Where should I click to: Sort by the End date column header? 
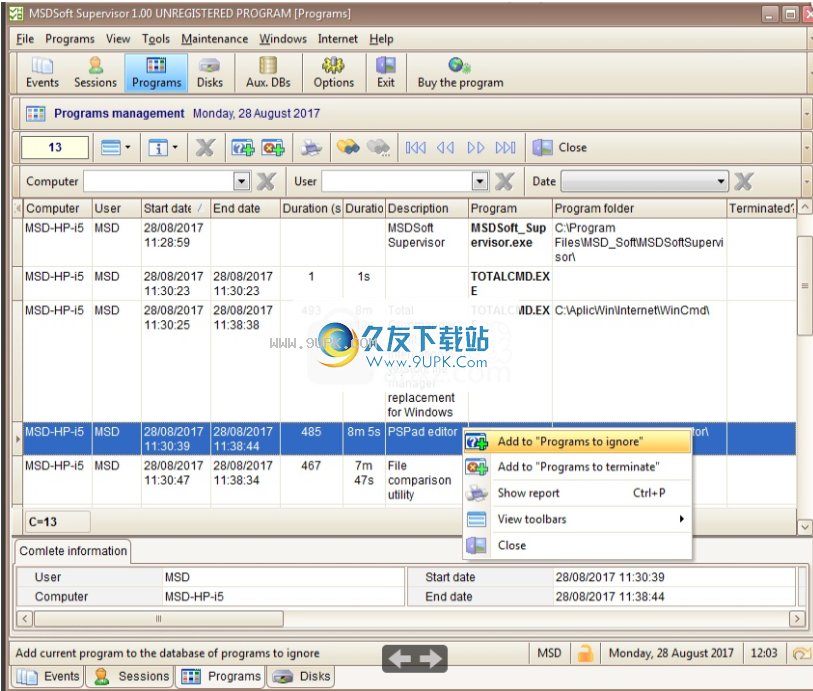pyautogui.click(x=245, y=208)
